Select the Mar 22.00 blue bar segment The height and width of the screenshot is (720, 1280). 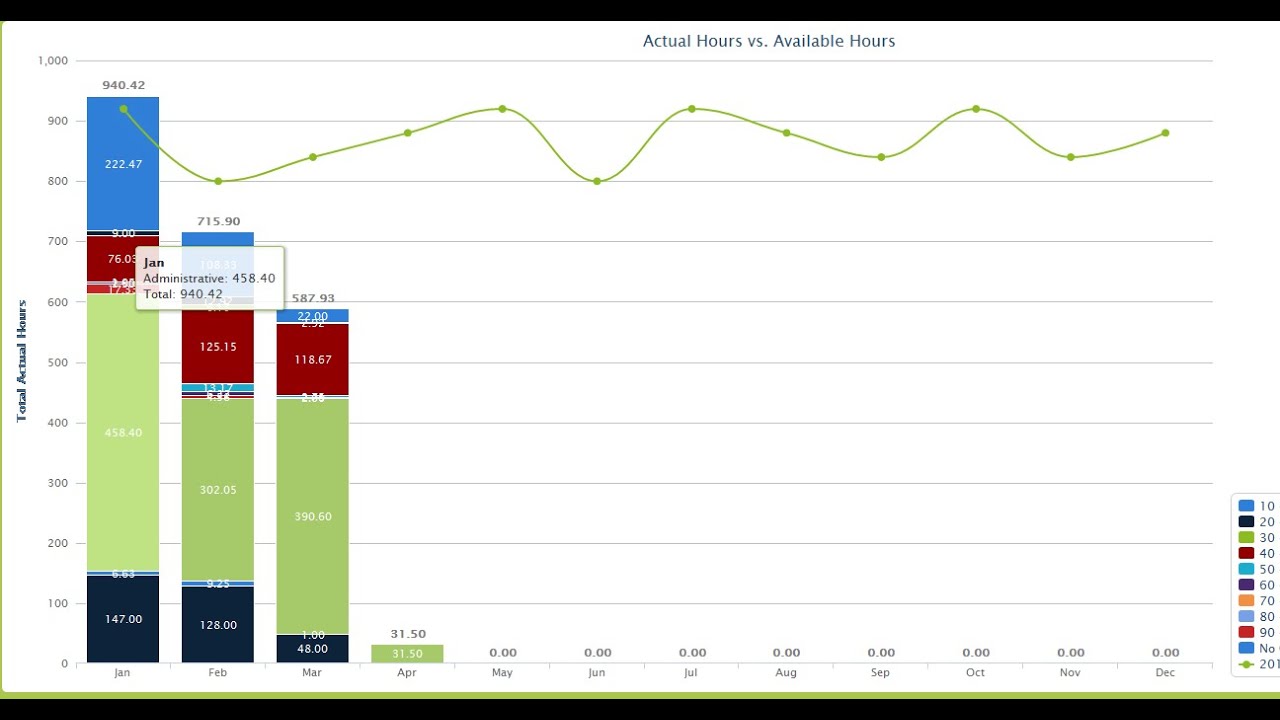313,316
